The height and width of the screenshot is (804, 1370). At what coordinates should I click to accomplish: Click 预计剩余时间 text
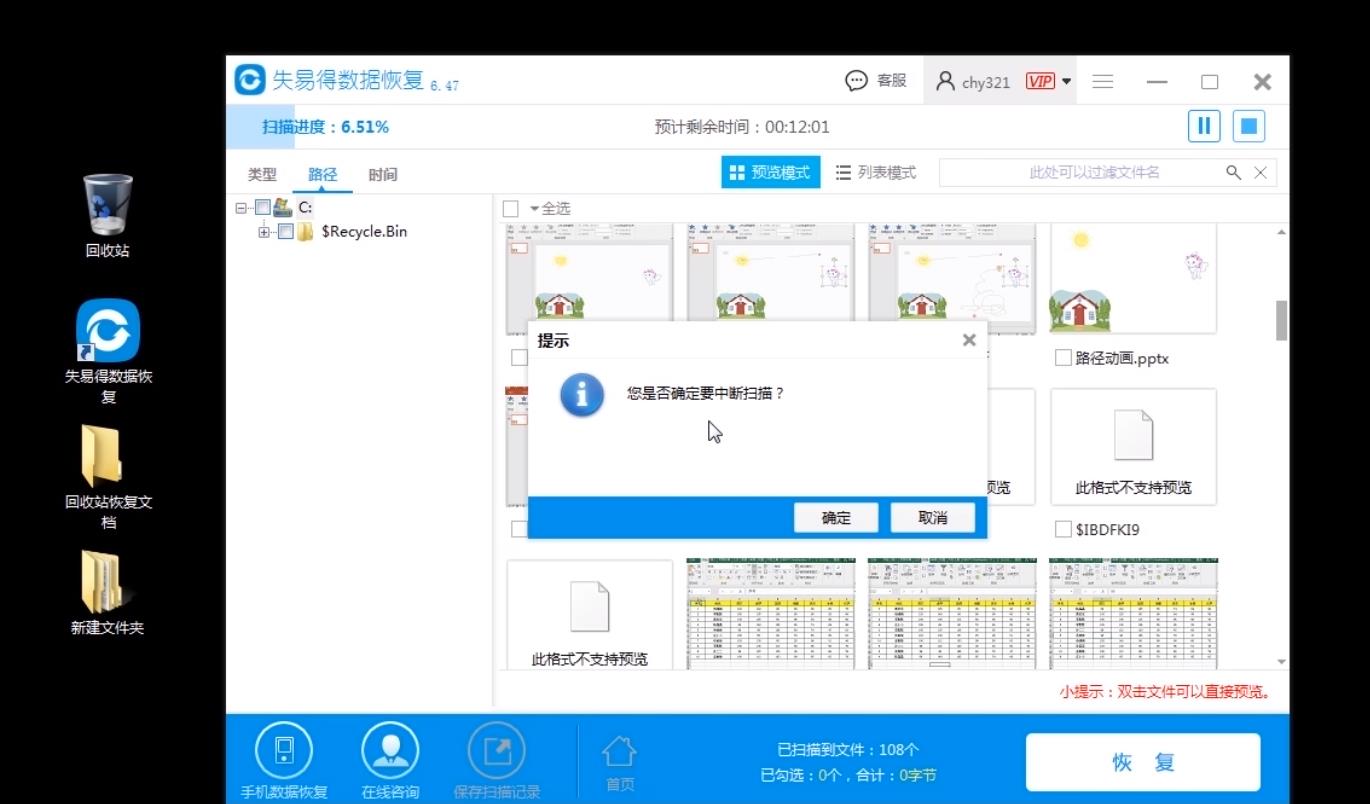(742, 127)
